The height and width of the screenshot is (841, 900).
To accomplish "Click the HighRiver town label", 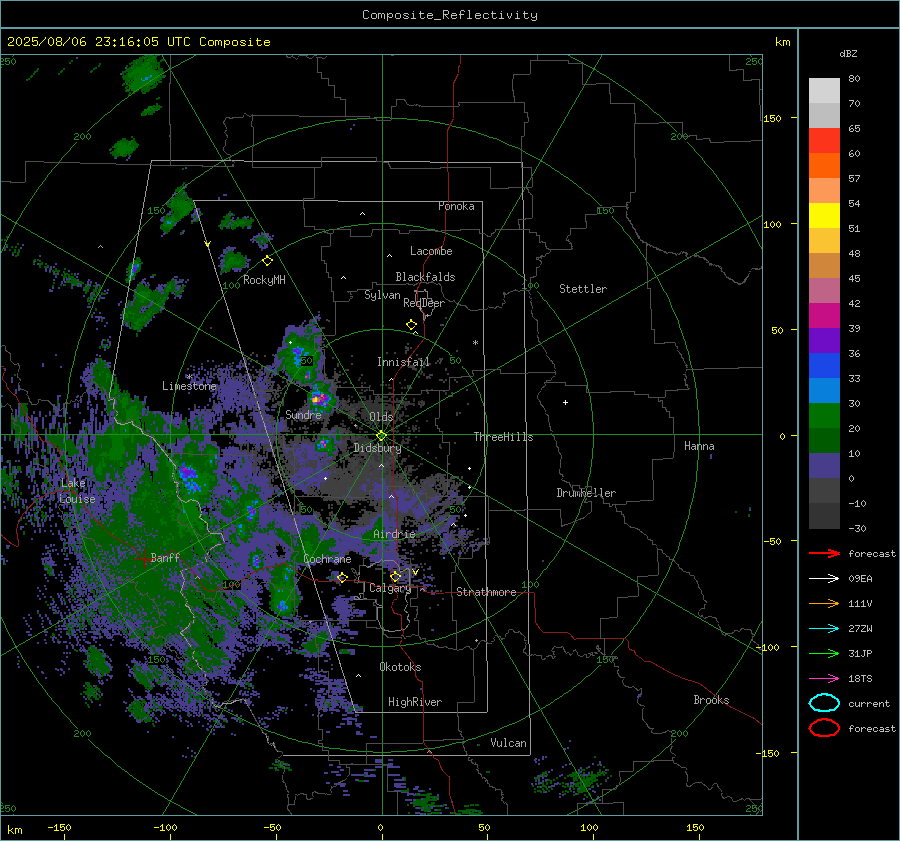I will pyautogui.click(x=415, y=702).
